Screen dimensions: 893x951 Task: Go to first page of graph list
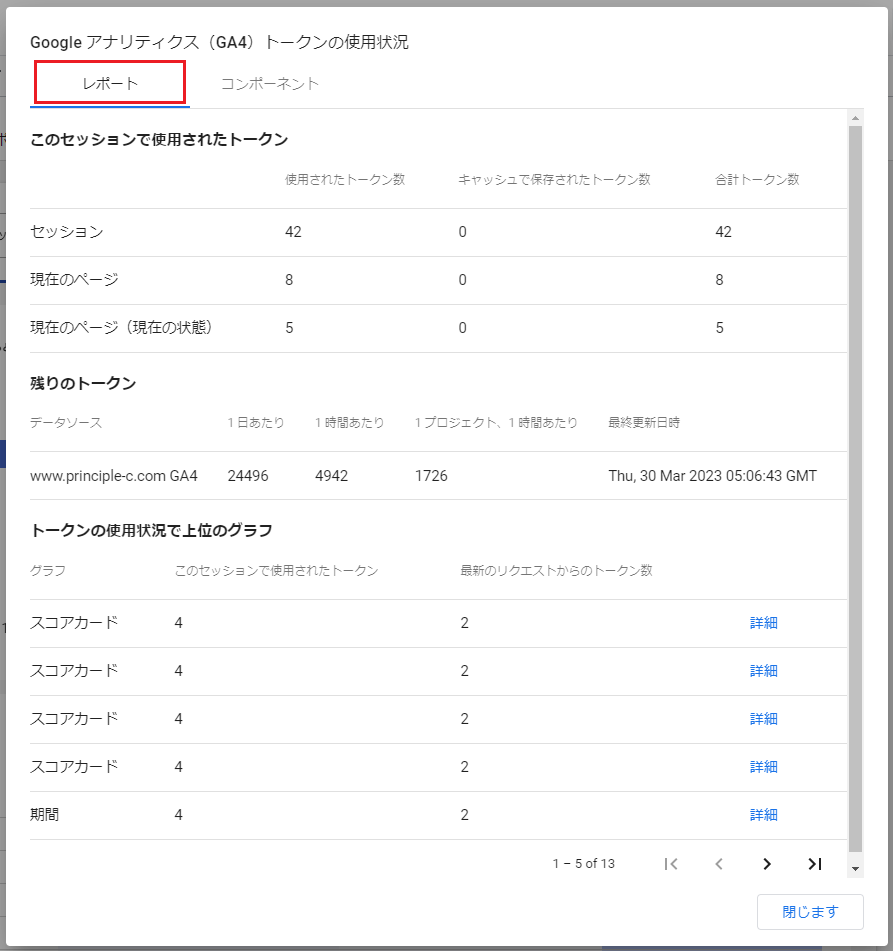point(671,864)
